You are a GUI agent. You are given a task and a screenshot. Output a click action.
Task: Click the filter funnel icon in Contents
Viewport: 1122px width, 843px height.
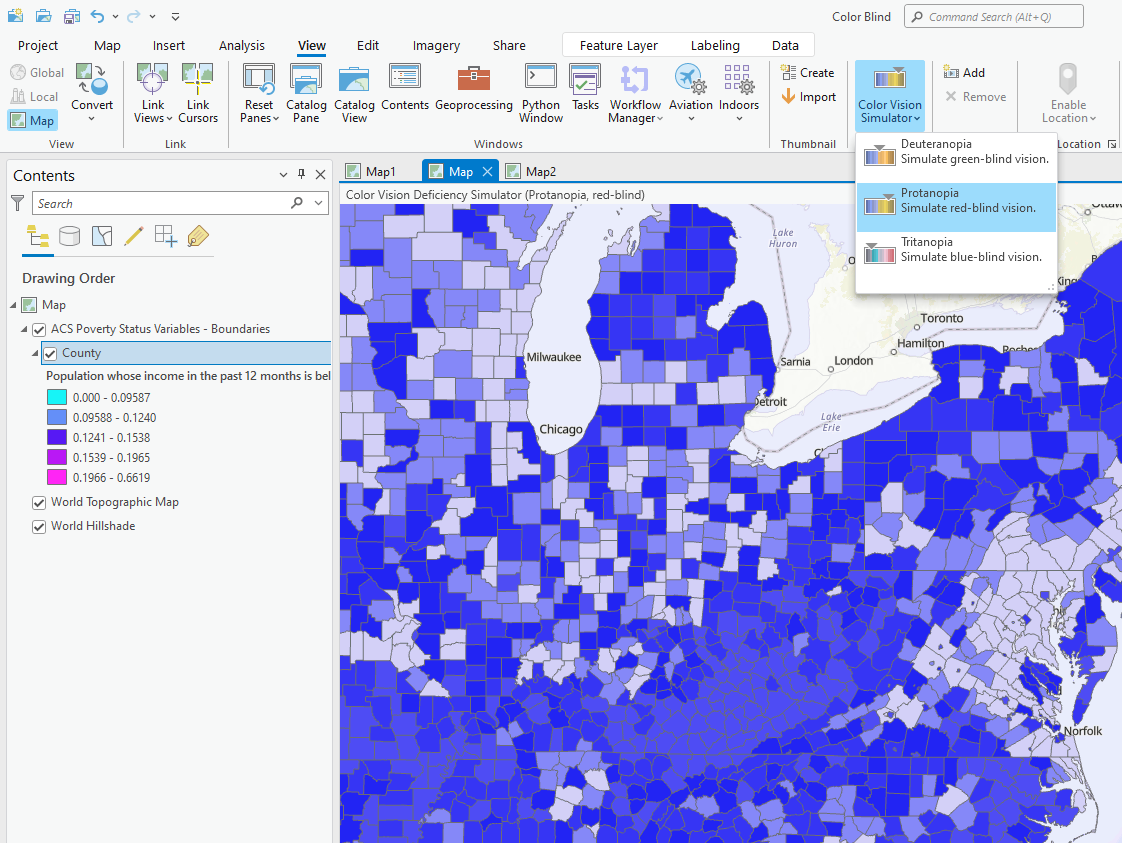(18, 203)
